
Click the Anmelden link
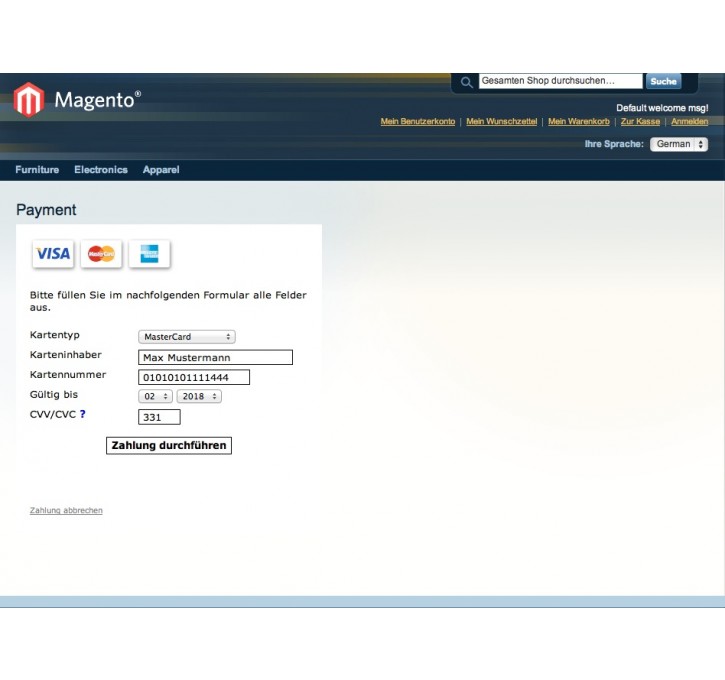point(689,122)
